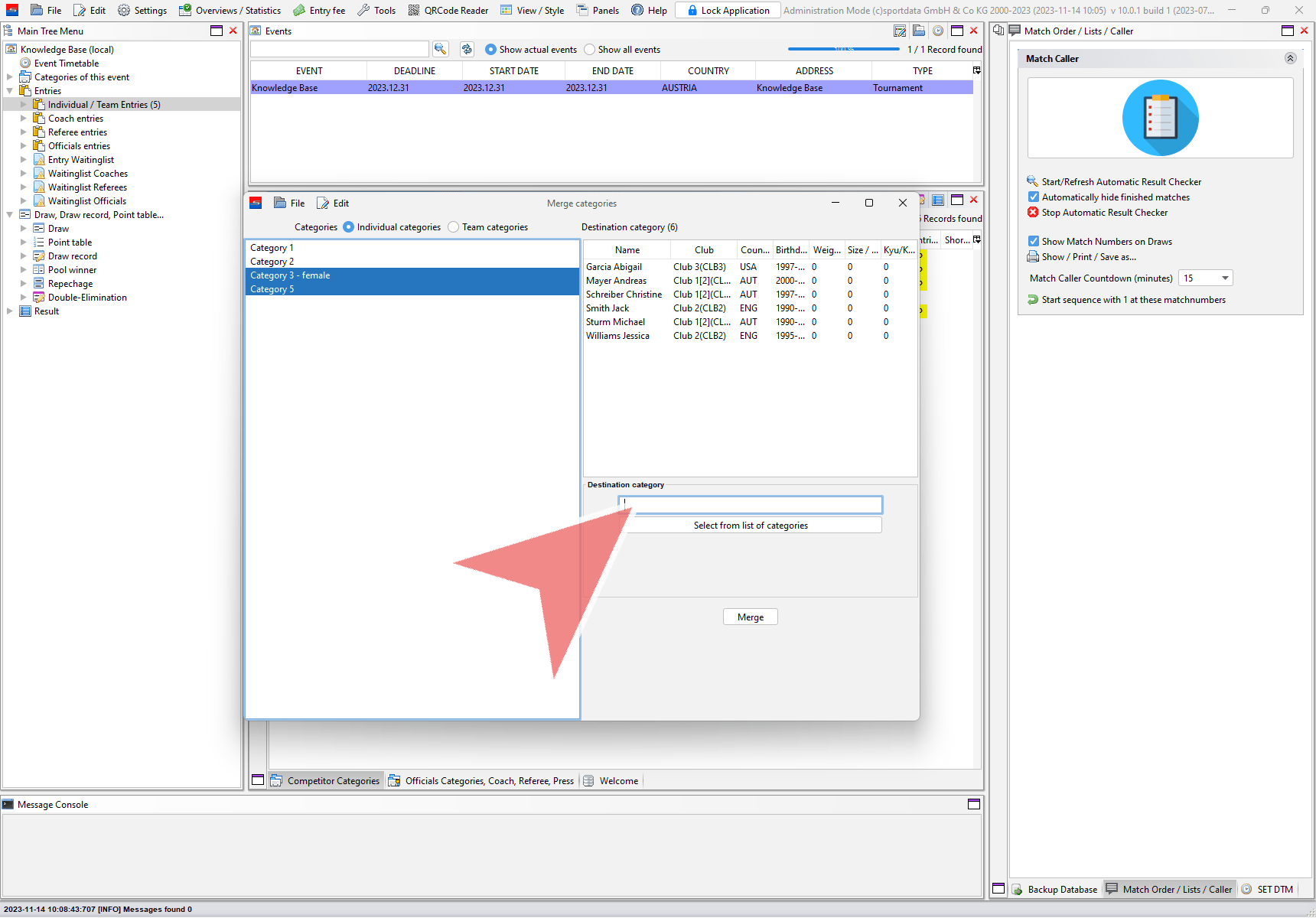
Task: Click Select from list of categories
Action: (x=750, y=526)
